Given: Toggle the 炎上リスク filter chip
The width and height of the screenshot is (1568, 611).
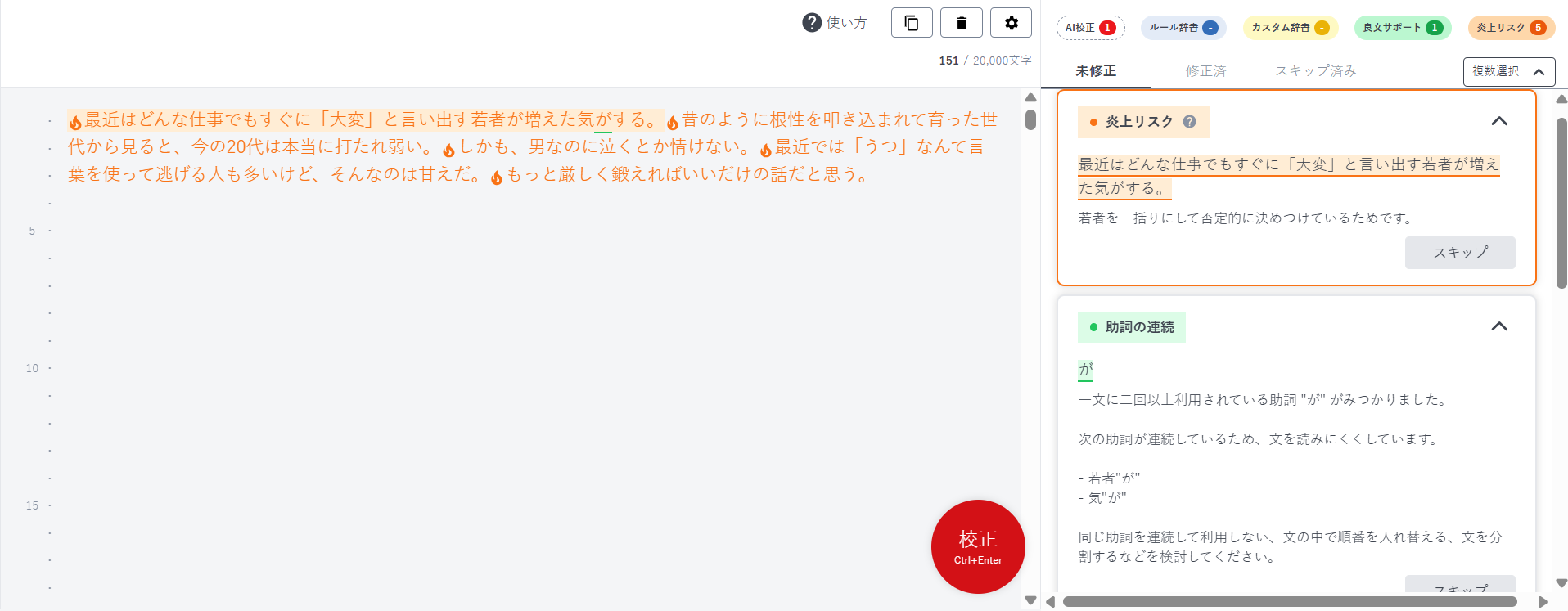Looking at the screenshot, I should (1512, 28).
